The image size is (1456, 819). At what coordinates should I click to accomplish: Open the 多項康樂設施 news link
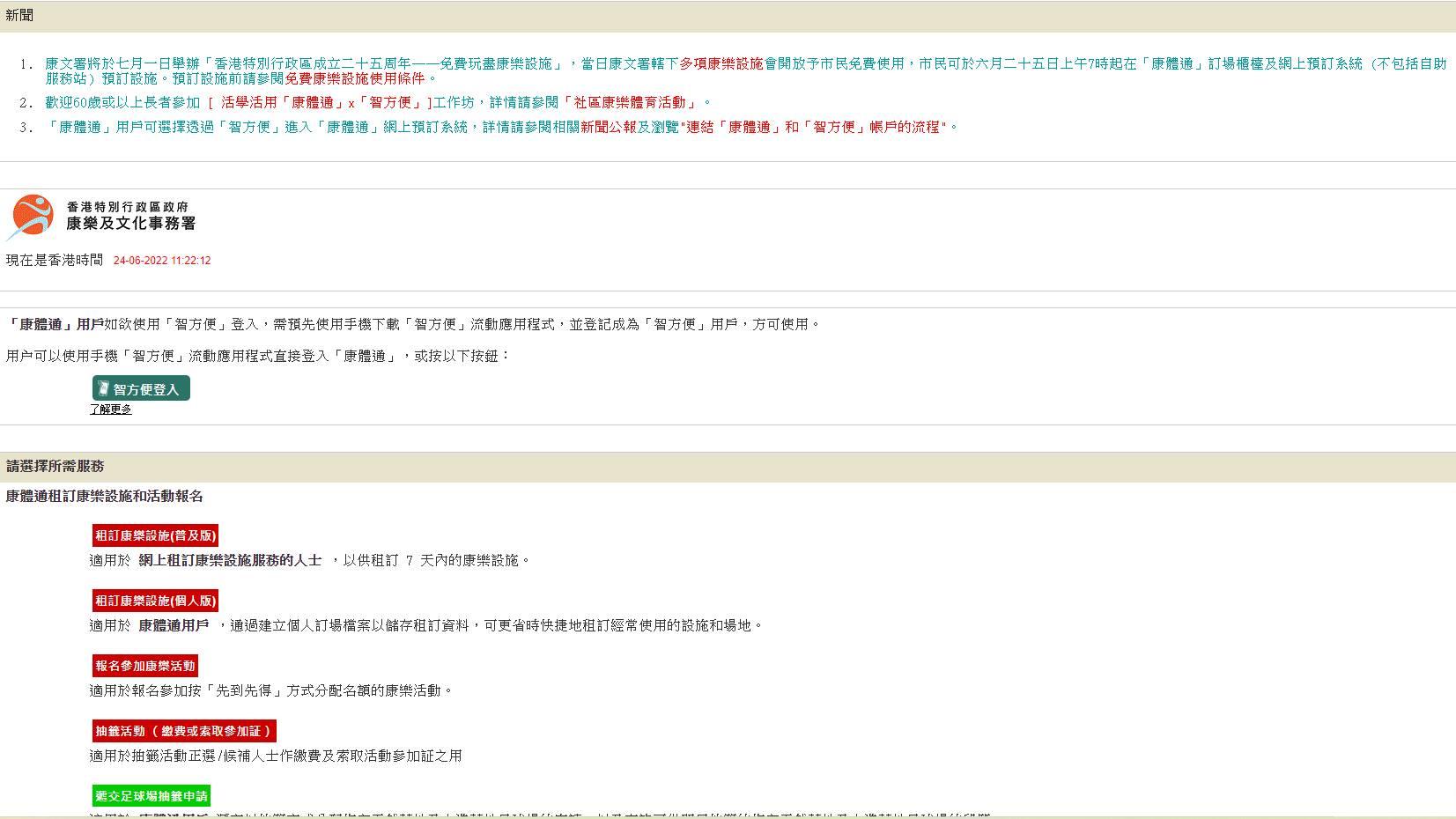tap(721, 63)
